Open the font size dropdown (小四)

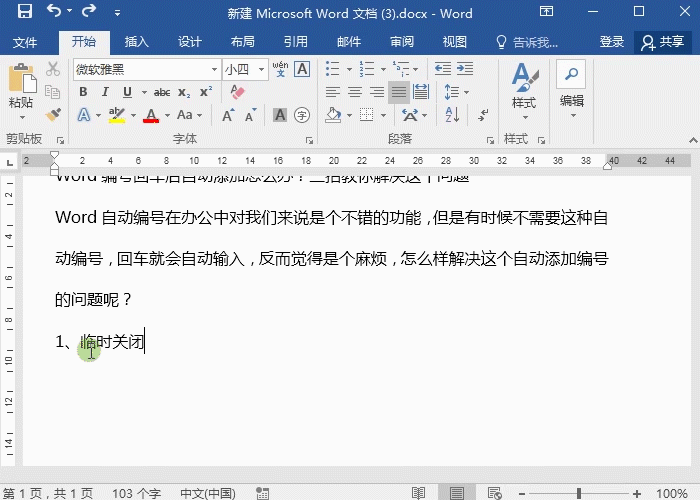point(262,69)
